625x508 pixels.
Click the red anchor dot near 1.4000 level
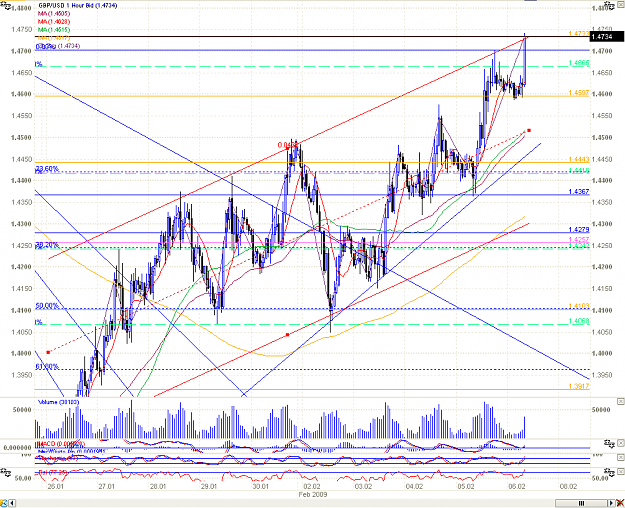pos(48,352)
